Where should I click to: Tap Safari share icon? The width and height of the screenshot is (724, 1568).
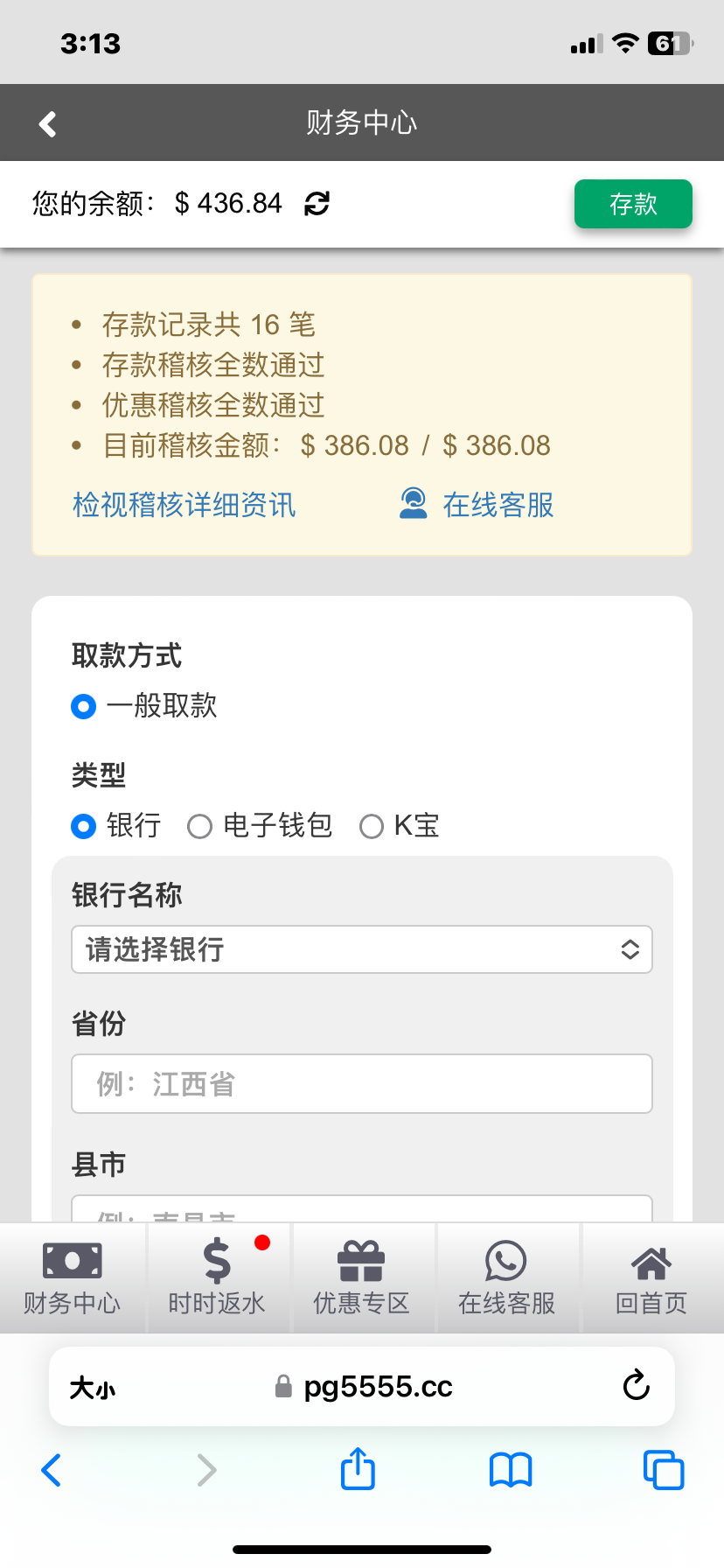[x=358, y=1469]
